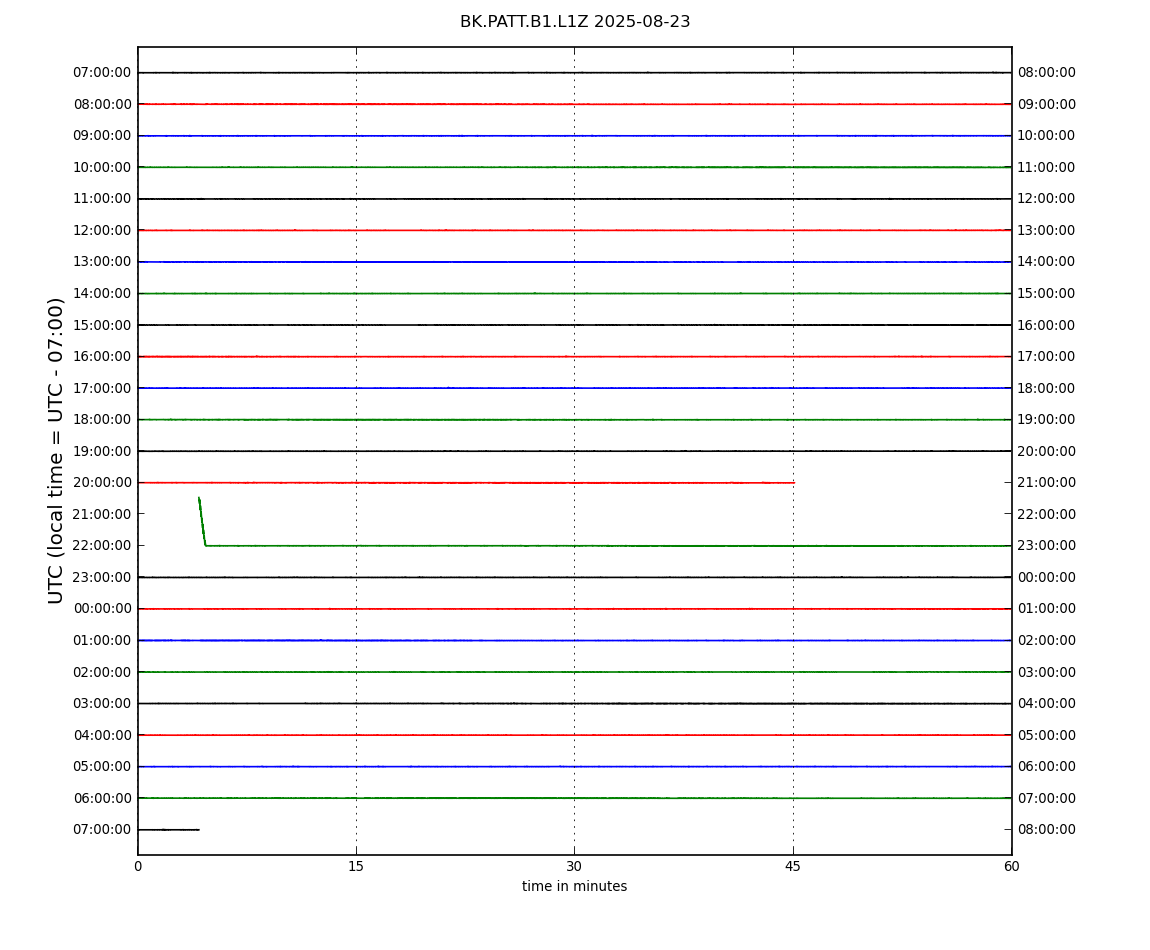Viewport: 1150px width, 950px height.
Task: Click x-axis tick label 60
Action: (x=1011, y=866)
